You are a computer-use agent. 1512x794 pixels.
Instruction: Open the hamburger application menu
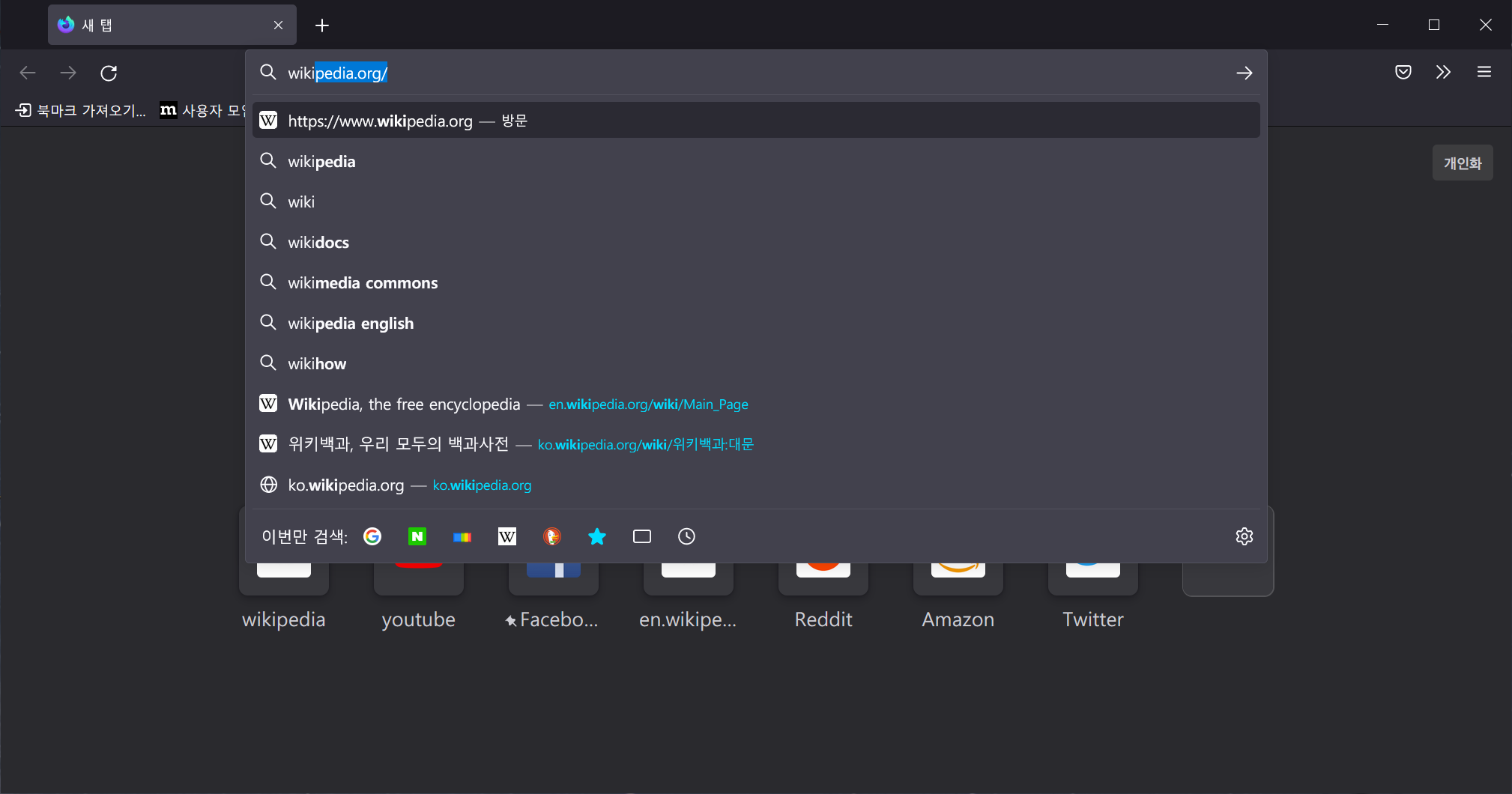click(1484, 72)
